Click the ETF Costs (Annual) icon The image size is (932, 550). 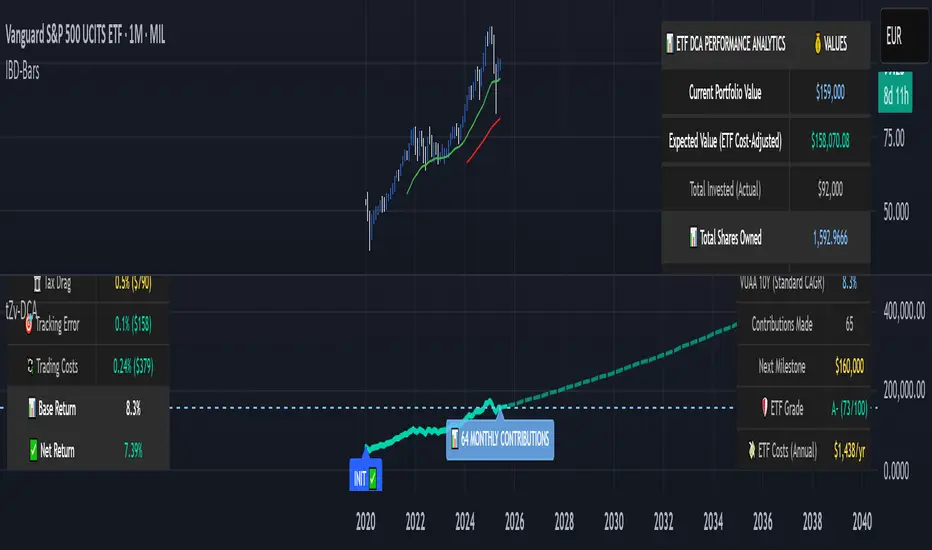tap(752, 450)
